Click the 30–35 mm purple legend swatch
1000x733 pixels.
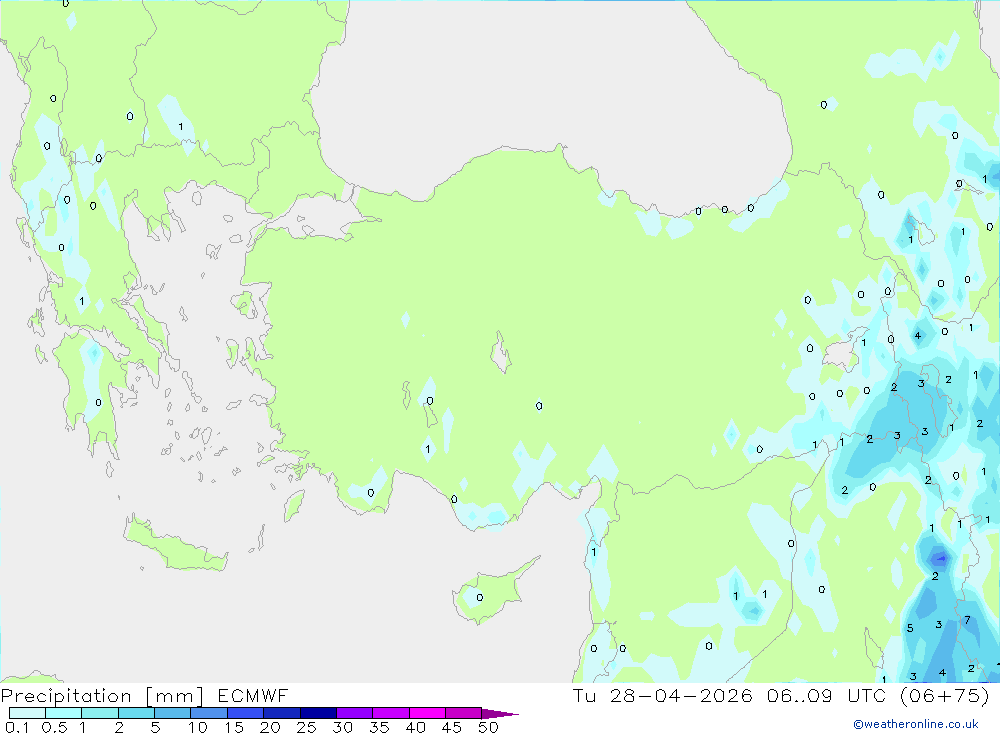tap(355, 713)
